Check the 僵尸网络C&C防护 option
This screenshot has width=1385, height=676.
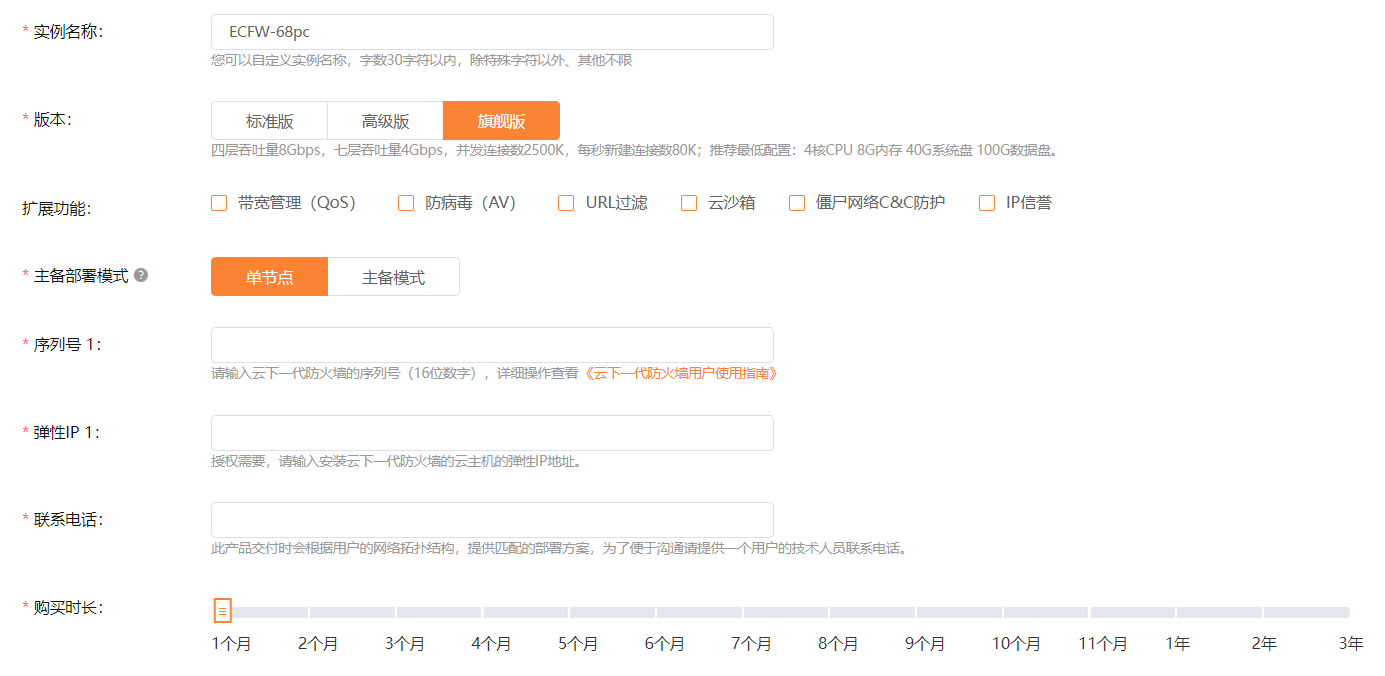(x=797, y=203)
